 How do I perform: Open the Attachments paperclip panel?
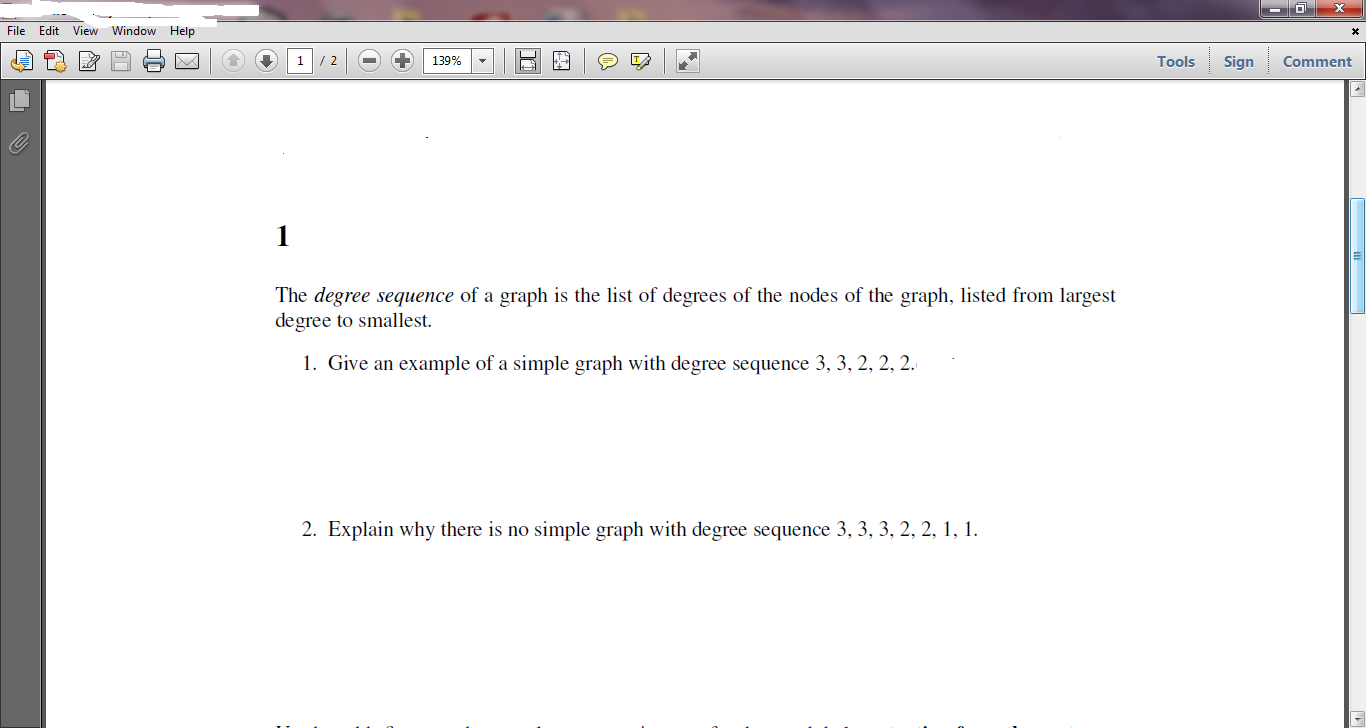[17, 141]
